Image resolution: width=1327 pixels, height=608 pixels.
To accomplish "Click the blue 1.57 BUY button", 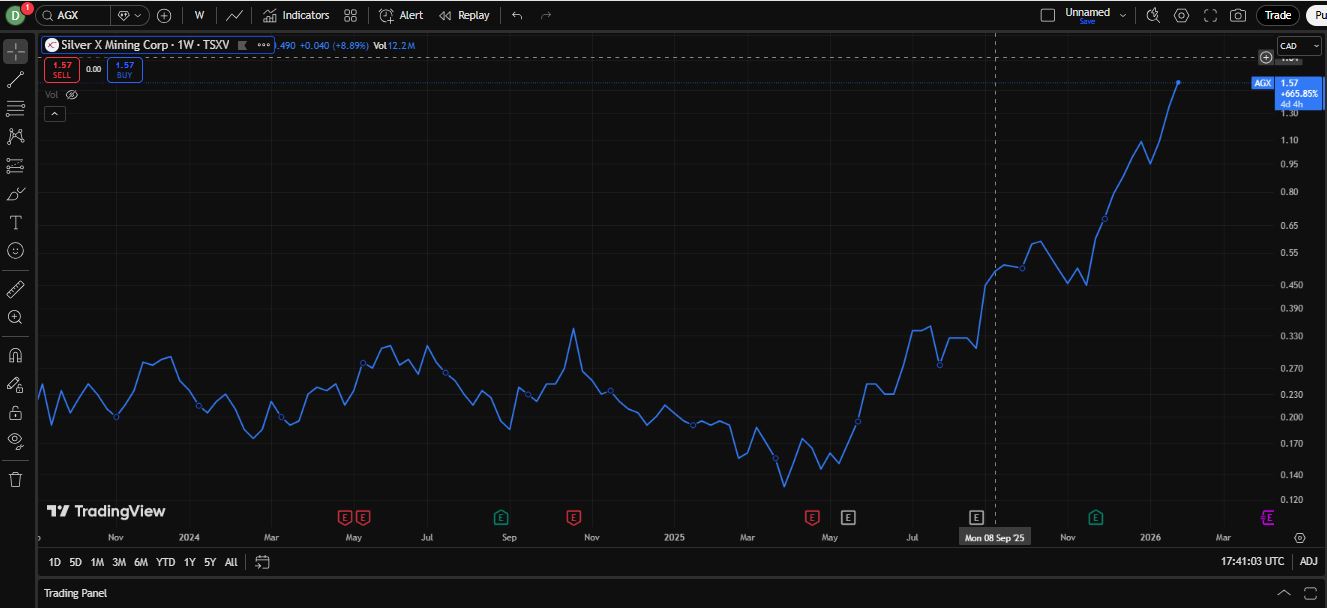I will (x=124, y=69).
